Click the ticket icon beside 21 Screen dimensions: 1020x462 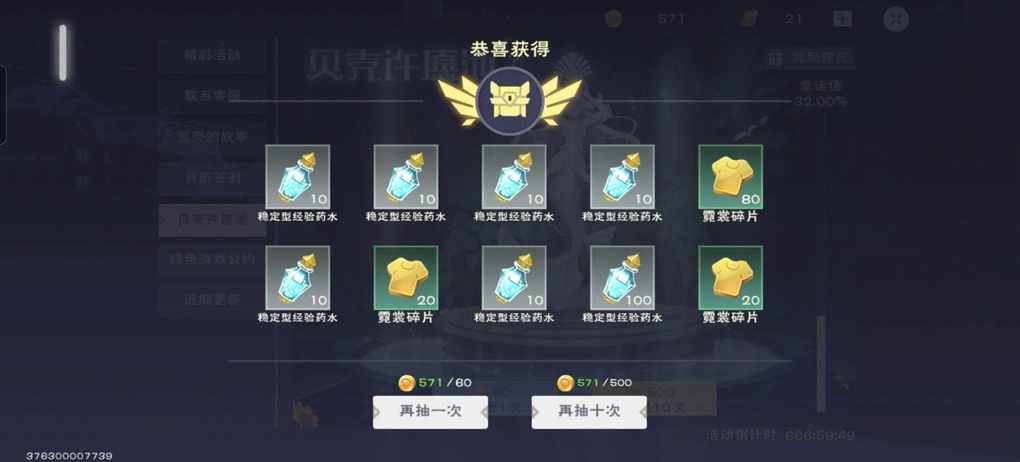pyautogui.click(x=749, y=18)
